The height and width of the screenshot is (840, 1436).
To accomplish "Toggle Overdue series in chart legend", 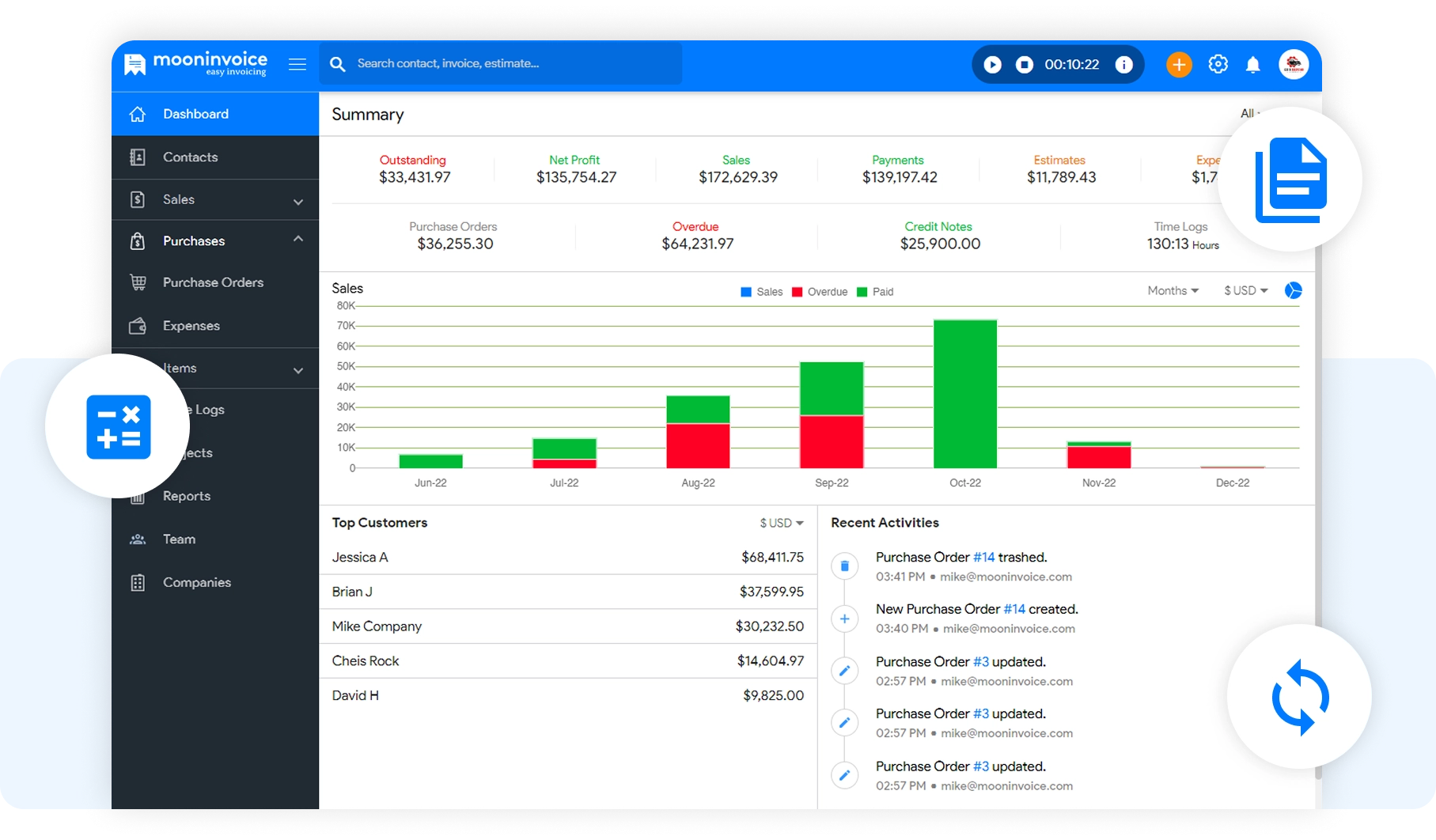I will [x=820, y=292].
